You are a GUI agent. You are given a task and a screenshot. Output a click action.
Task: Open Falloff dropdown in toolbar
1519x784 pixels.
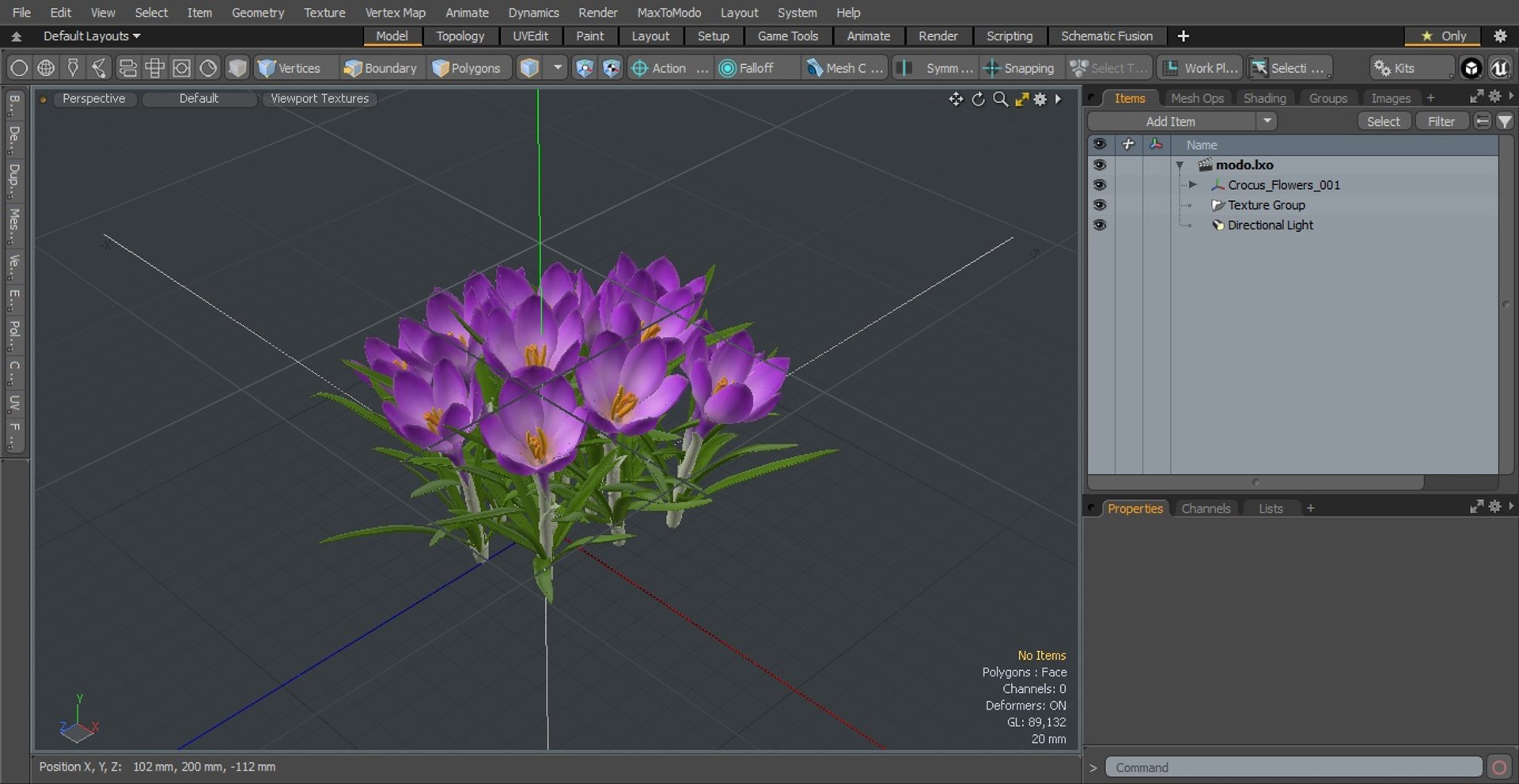(x=756, y=68)
